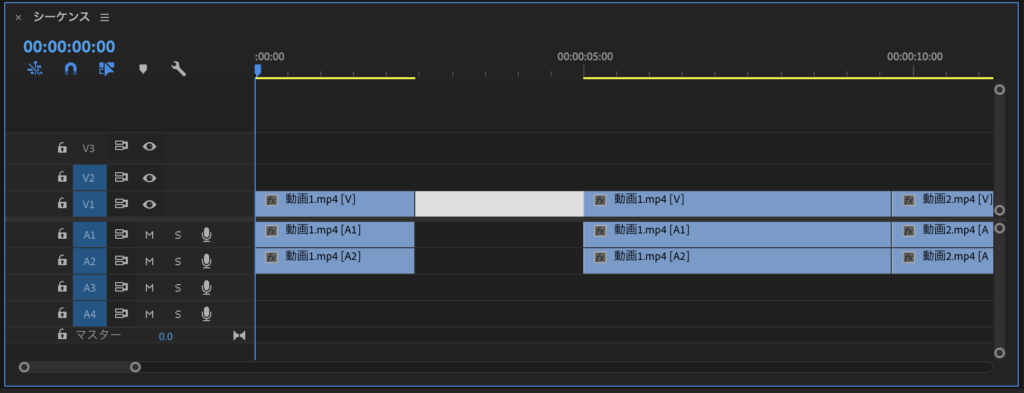Select first 動画1.mp4 [A1] audio clip
The width and height of the screenshot is (1024, 393).
click(x=335, y=234)
